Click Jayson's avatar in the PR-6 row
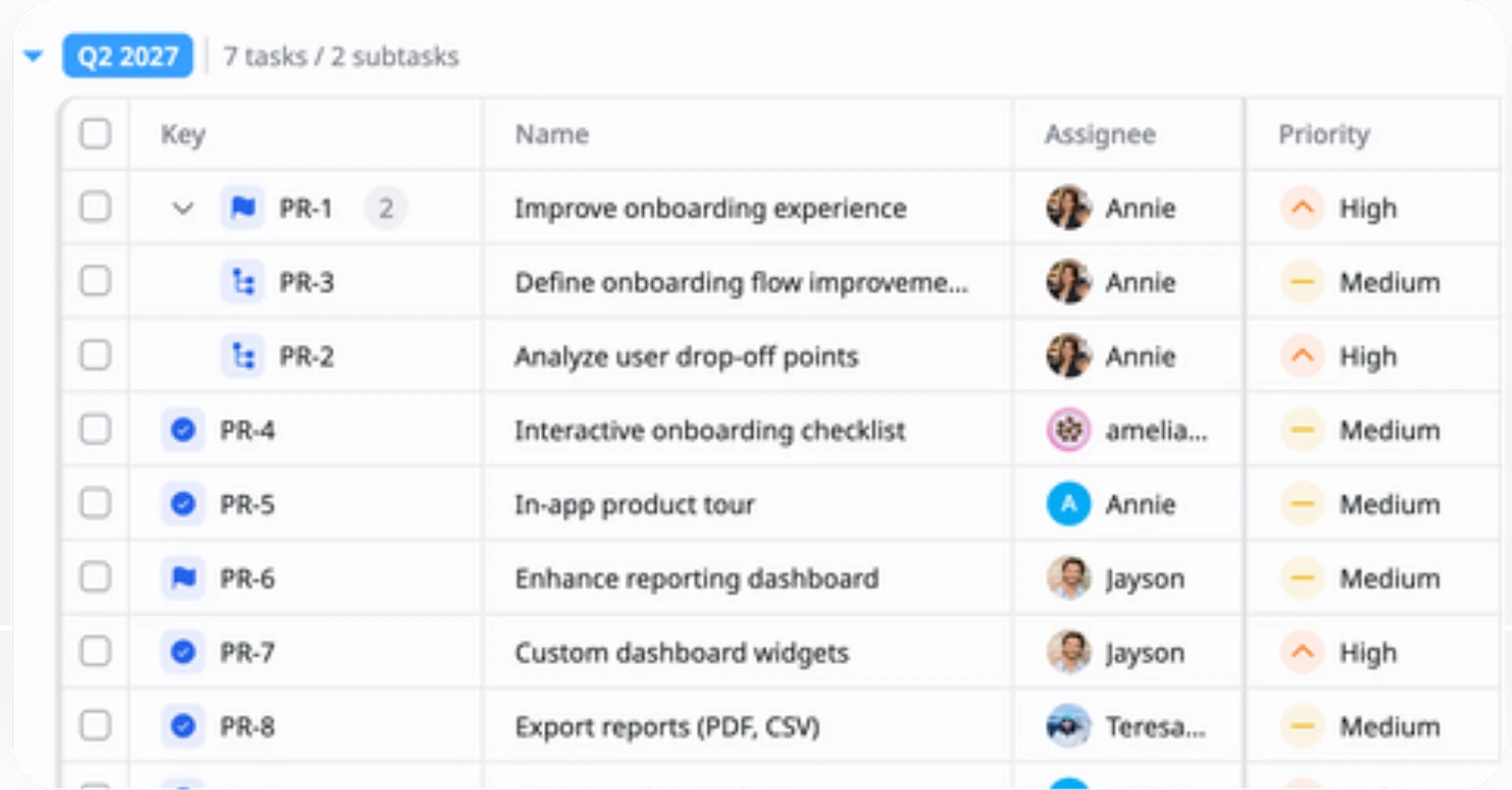The height and width of the screenshot is (790, 1512). point(1069,578)
